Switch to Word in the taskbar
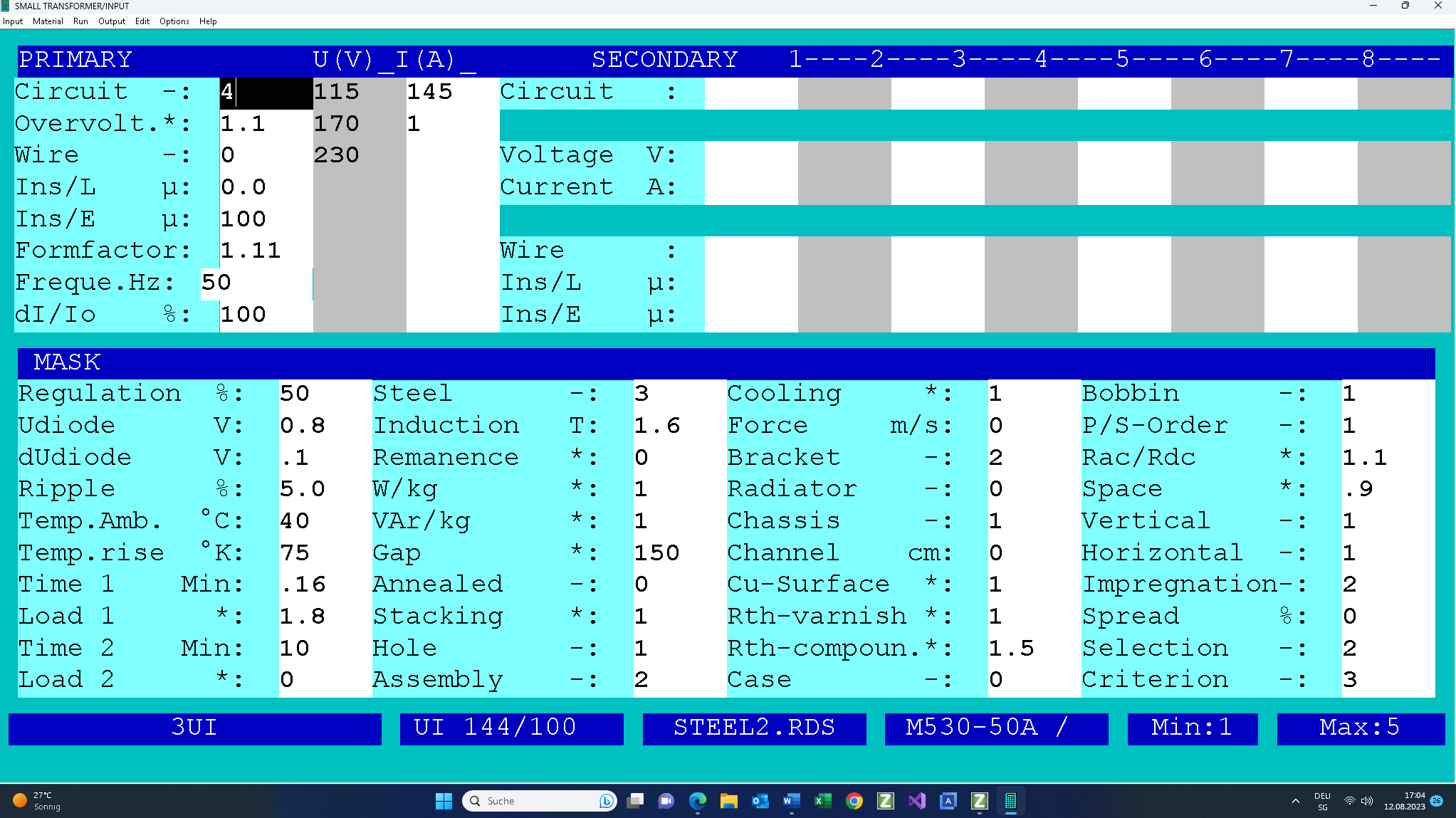Screen dimensions: 1456x818 coord(791,801)
